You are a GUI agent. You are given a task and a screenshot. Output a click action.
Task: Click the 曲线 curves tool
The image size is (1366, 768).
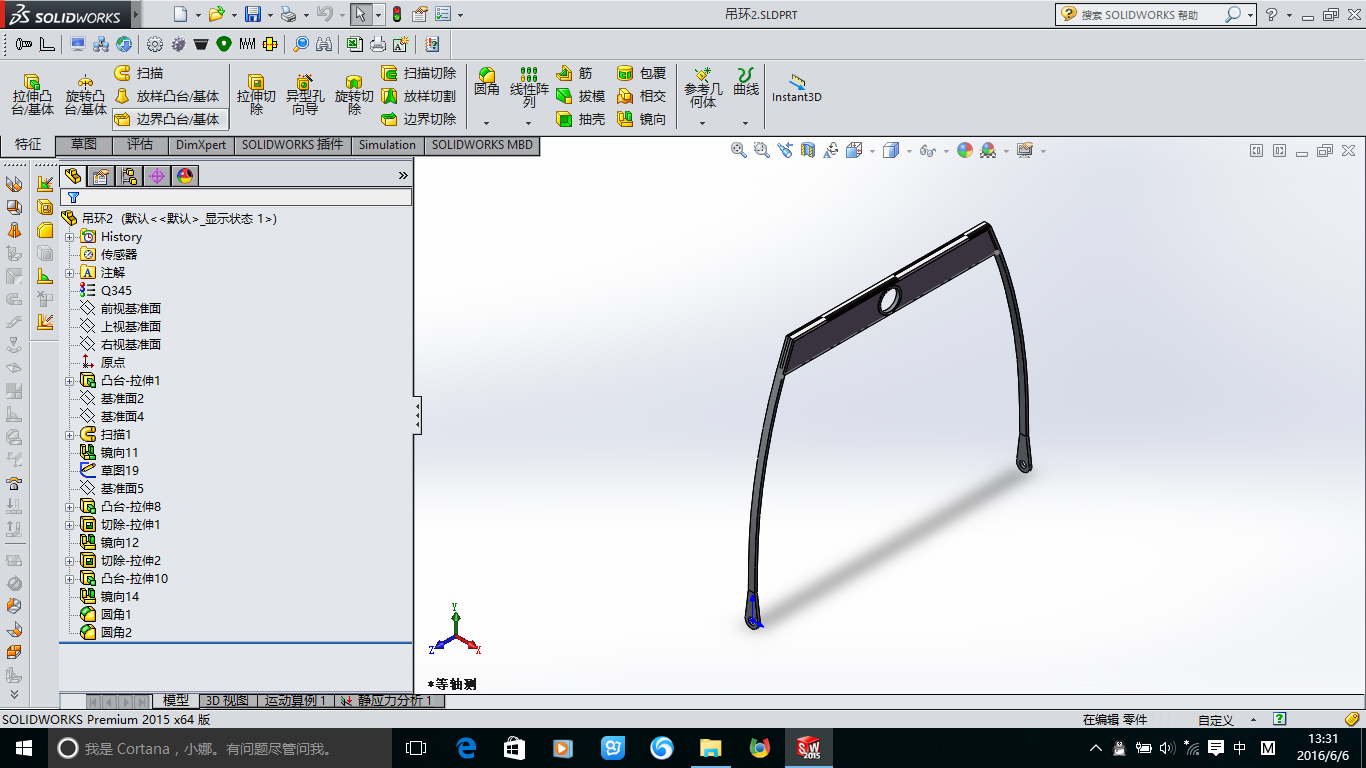746,82
